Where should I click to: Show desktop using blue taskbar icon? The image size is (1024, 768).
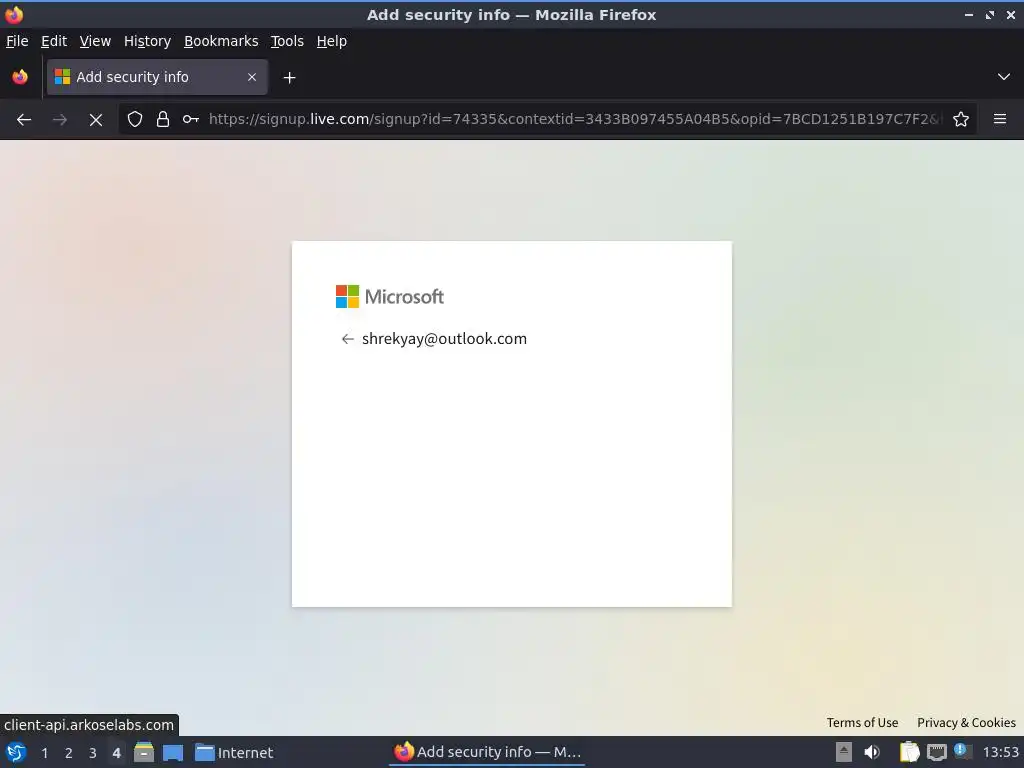click(x=172, y=752)
